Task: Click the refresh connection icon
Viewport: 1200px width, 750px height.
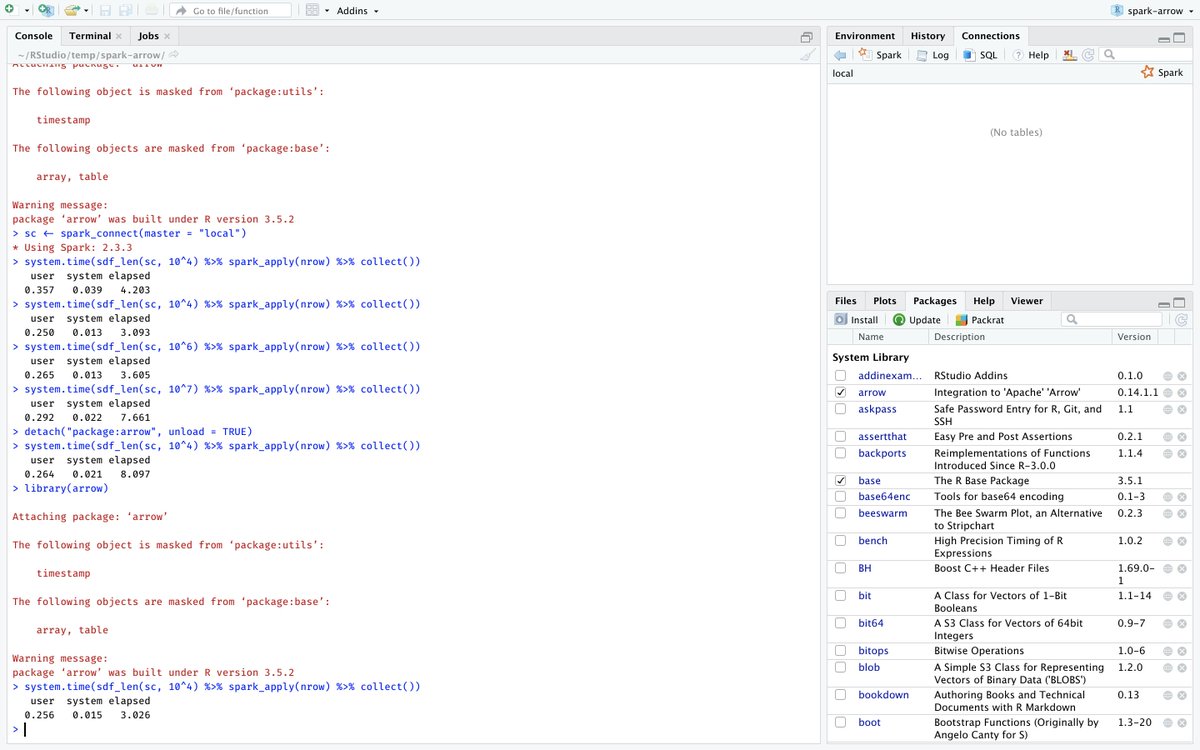Action: (1088, 55)
